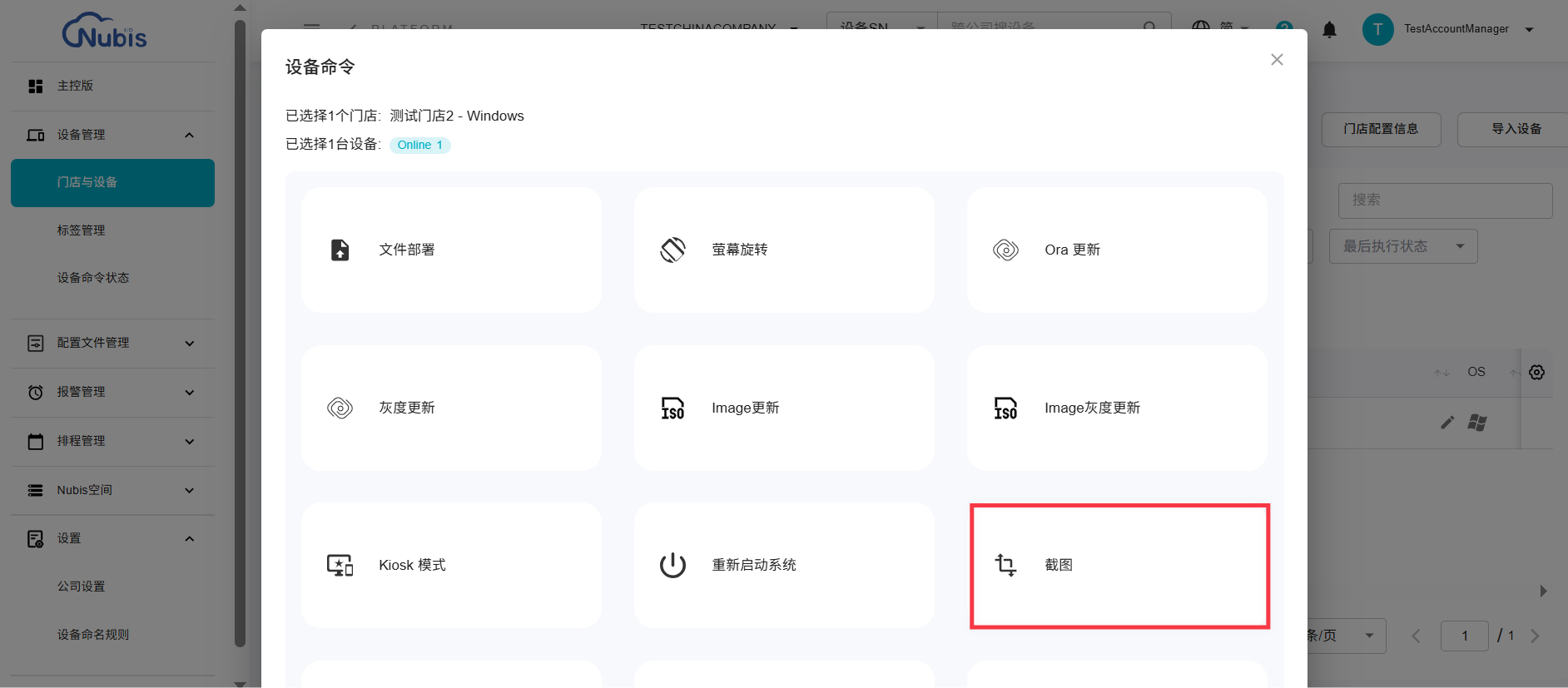Click the T user avatar
This screenshot has height=688, width=1568.
[1377, 29]
